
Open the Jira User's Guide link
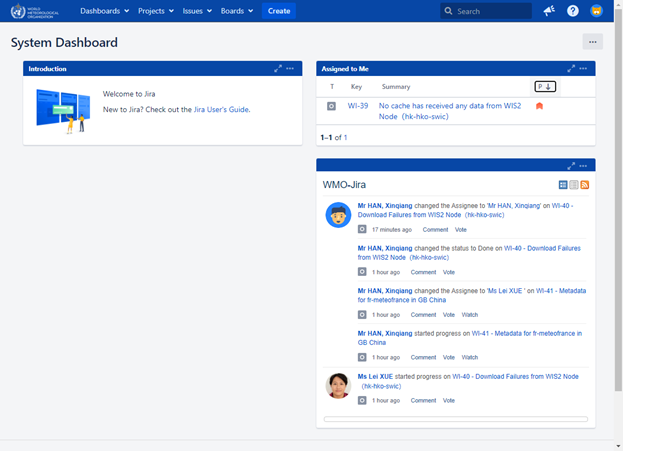tap(221, 109)
